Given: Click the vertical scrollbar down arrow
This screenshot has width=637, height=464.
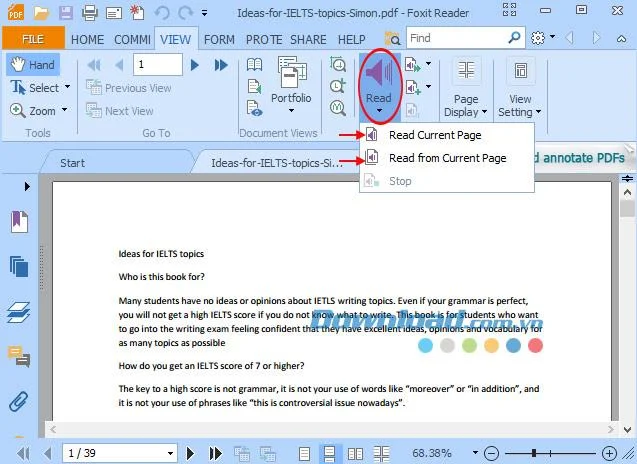Looking at the screenshot, I should click(628, 429).
